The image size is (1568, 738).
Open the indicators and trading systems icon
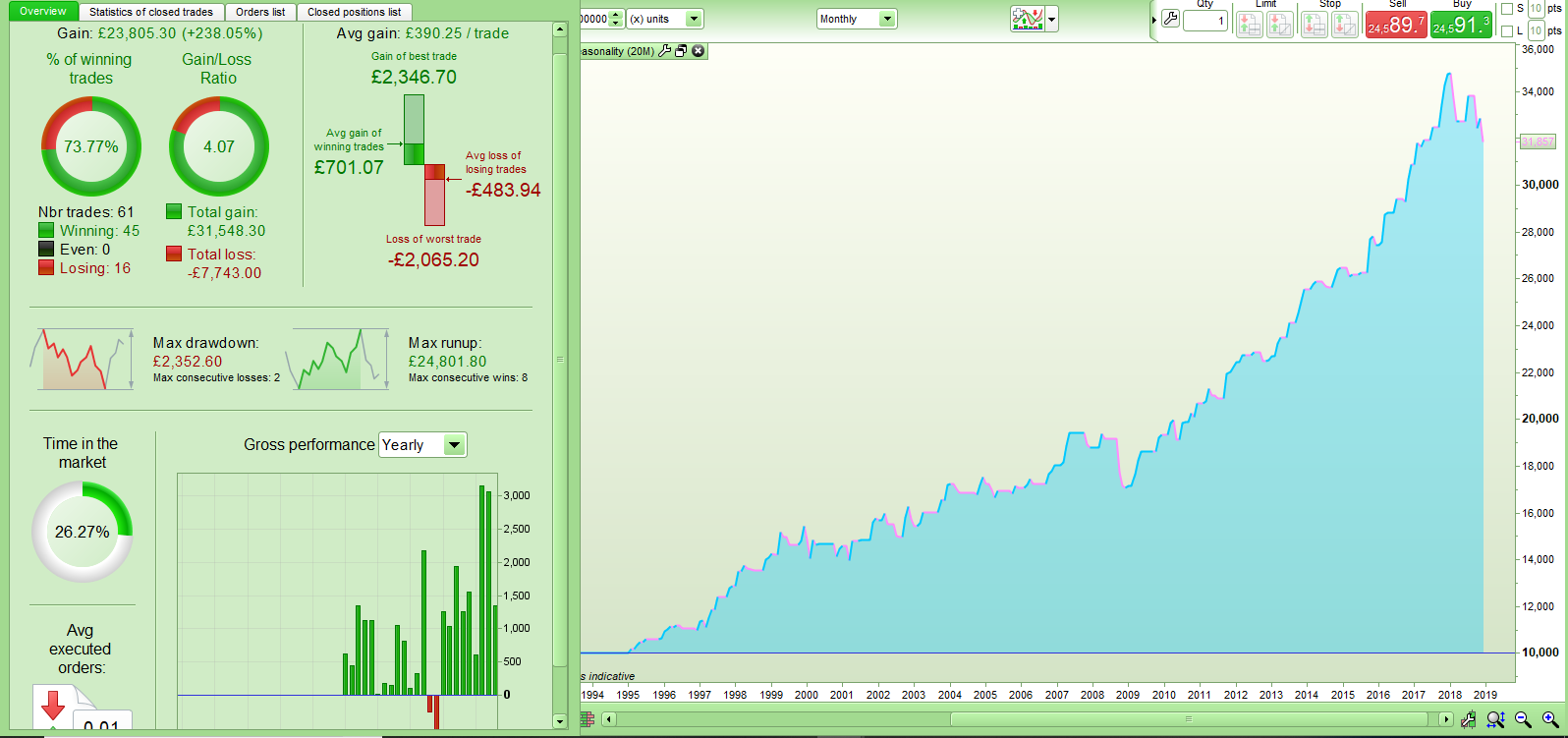pyautogui.click(x=1028, y=19)
